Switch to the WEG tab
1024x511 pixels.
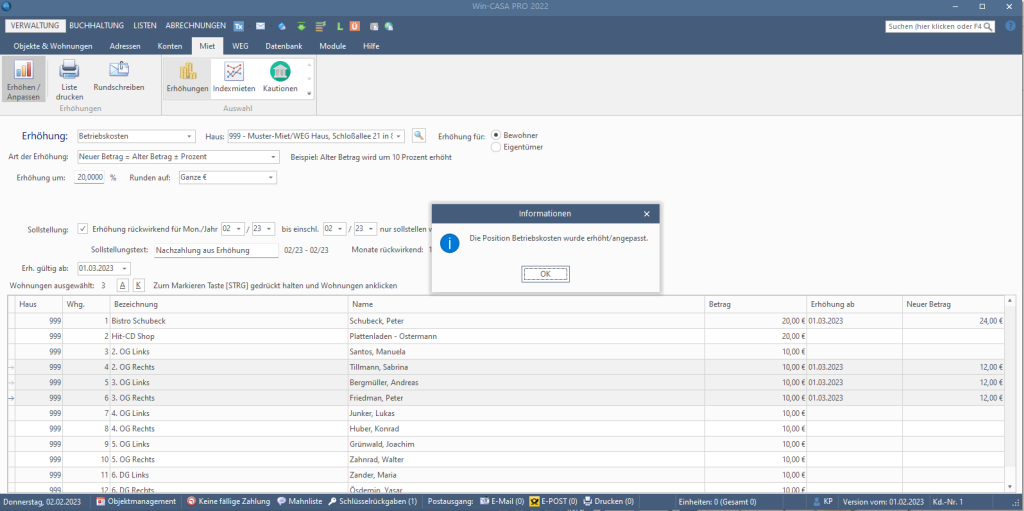[240, 46]
